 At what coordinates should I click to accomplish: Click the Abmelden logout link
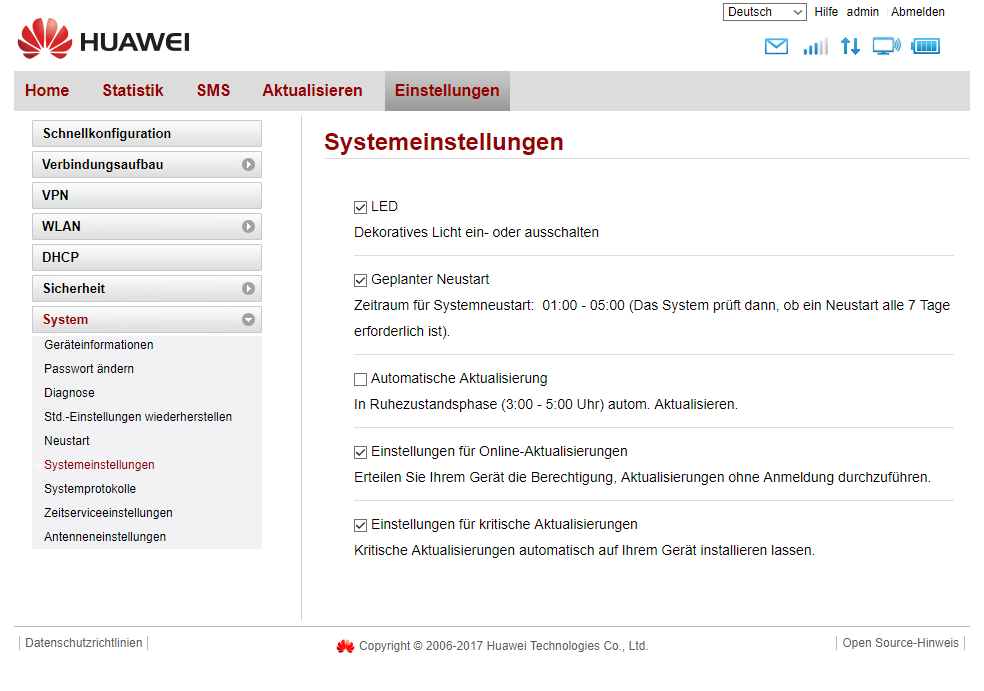tap(917, 12)
